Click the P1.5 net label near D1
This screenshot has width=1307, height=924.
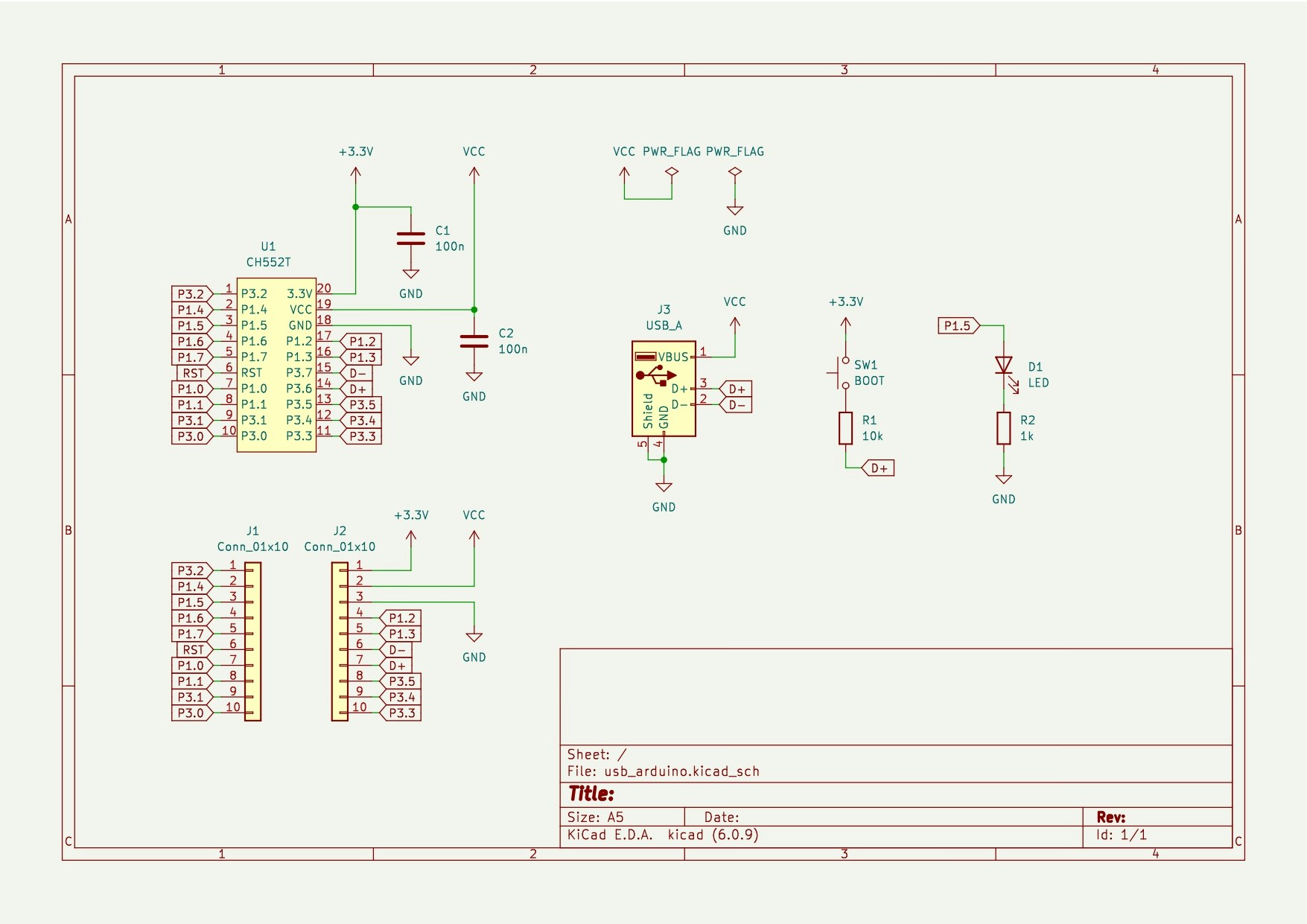pyautogui.click(x=957, y=325)
